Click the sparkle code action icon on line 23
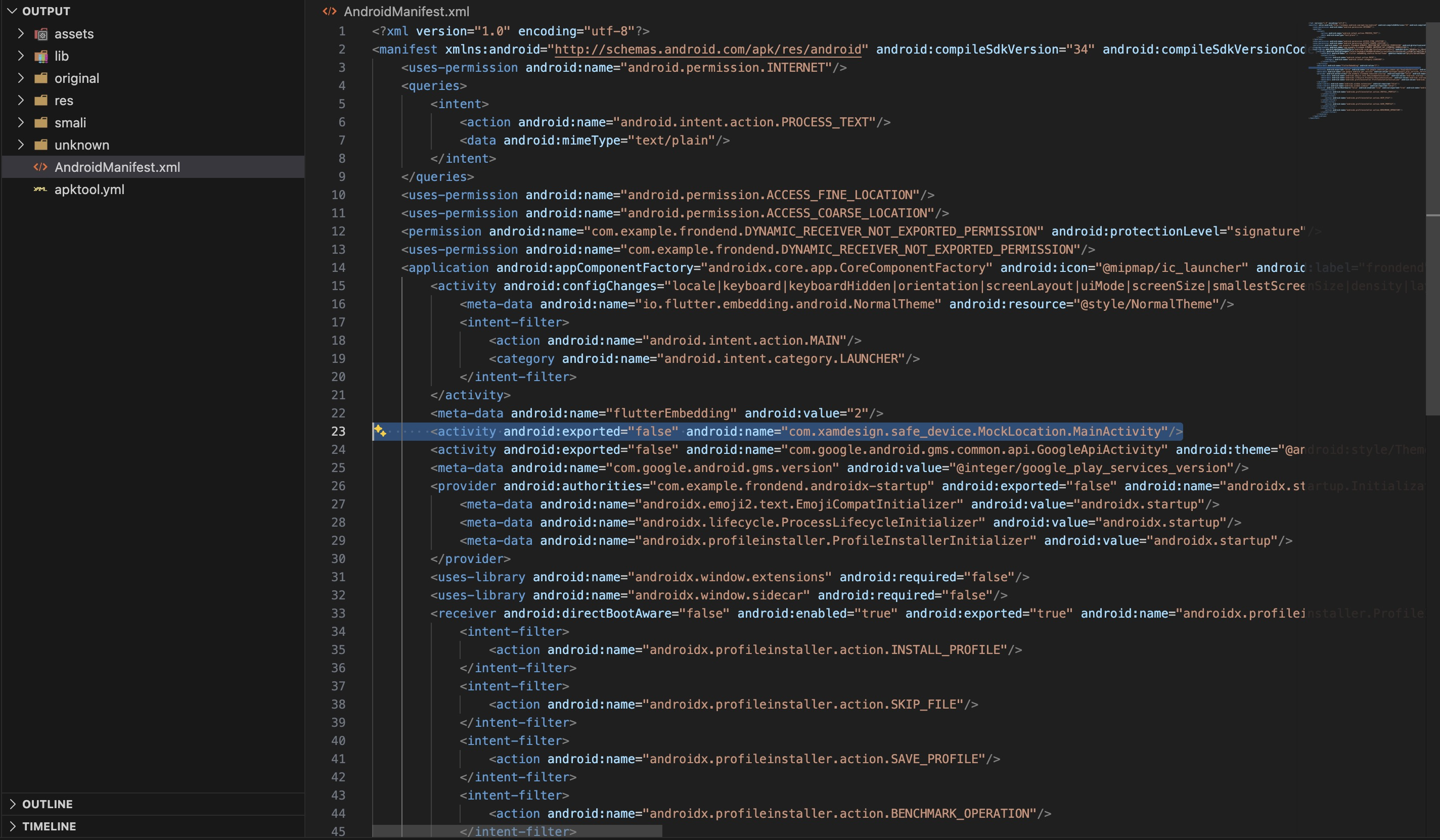Screen dimensions: 1440x840 tap(380, 431)
